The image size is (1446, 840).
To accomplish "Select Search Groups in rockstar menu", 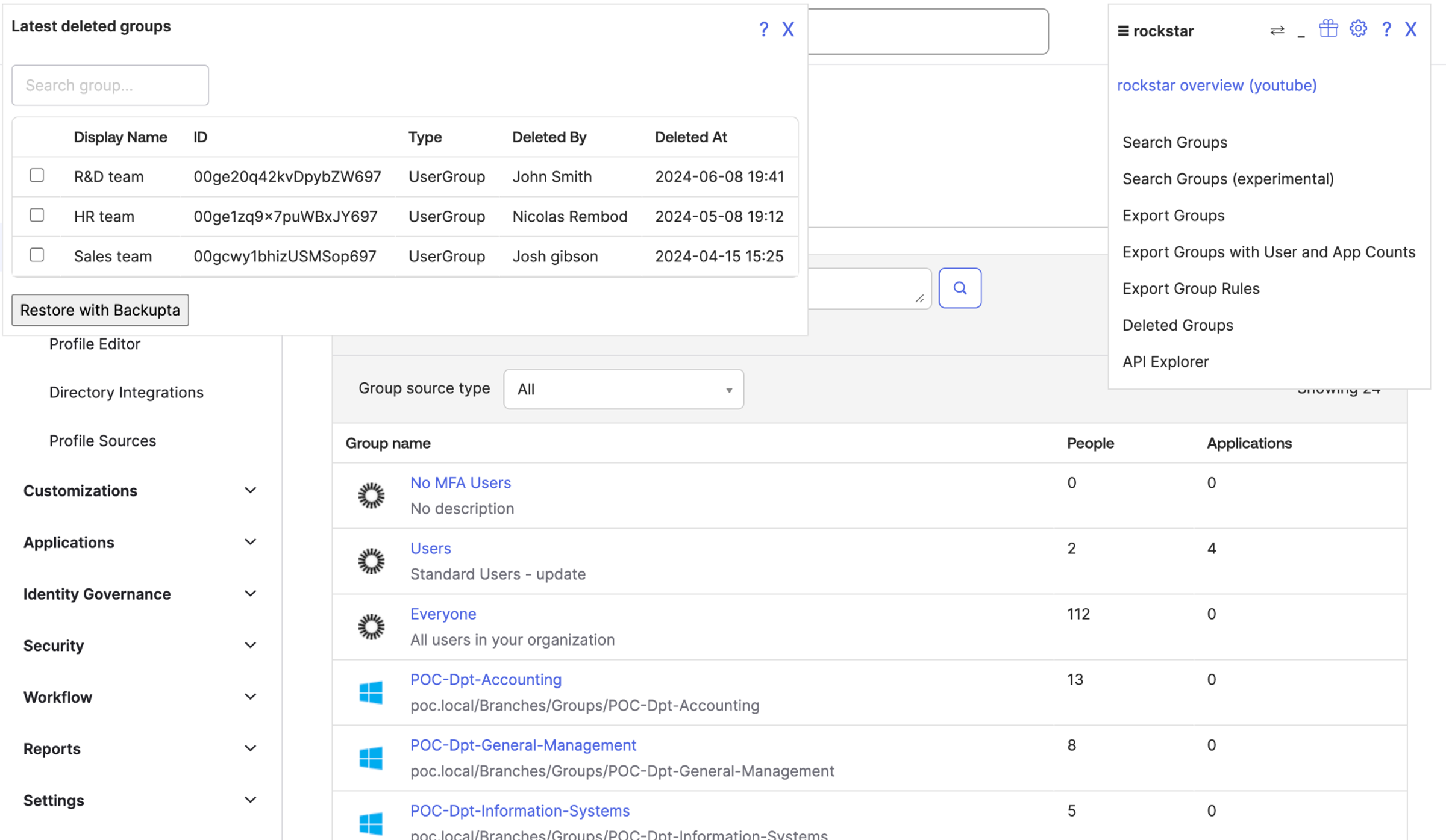I will coord(1174,142).
